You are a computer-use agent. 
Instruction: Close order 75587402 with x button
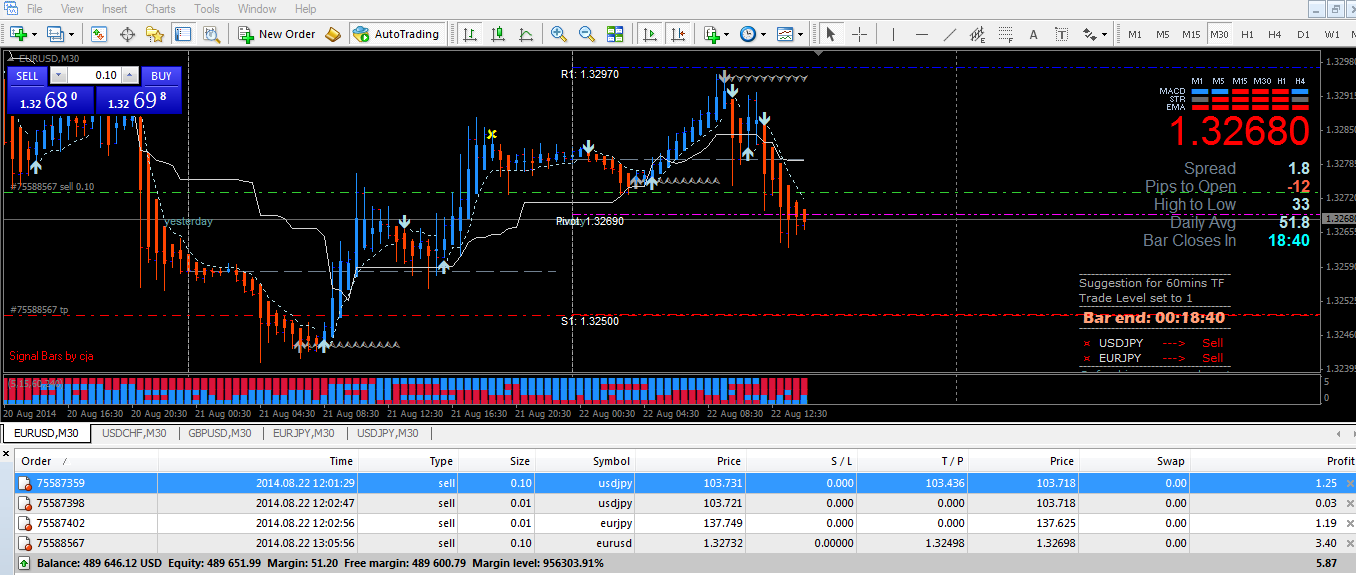click(x=1349, y=523)
